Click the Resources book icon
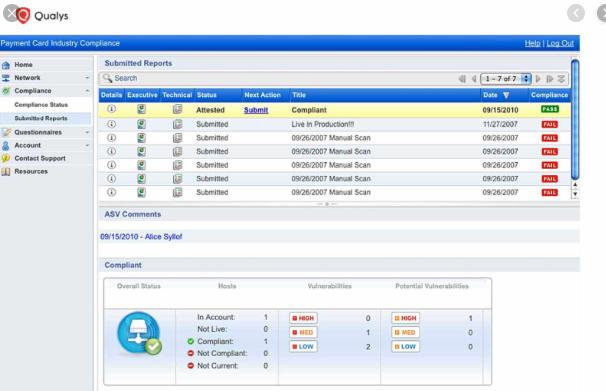 click(x=6, y=172)
